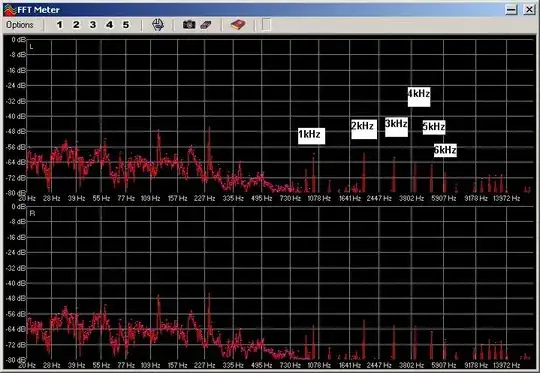Select preset 3 in the toolbar

coord(93,25)
